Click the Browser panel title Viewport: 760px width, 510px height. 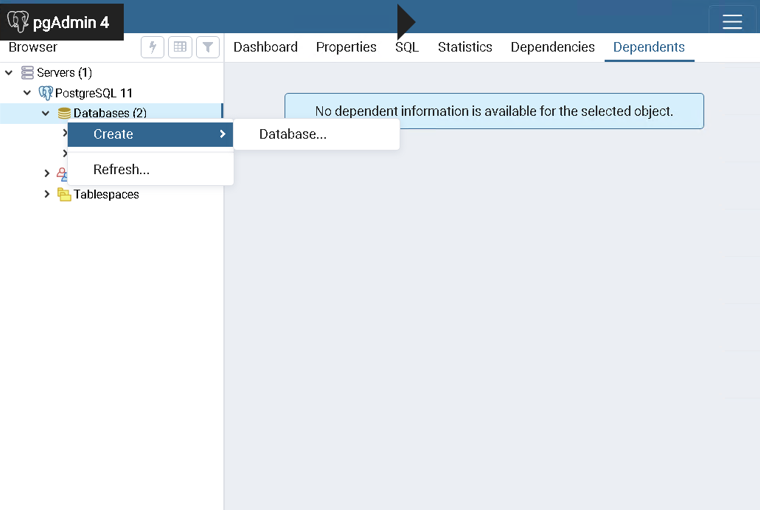[33, 47]
